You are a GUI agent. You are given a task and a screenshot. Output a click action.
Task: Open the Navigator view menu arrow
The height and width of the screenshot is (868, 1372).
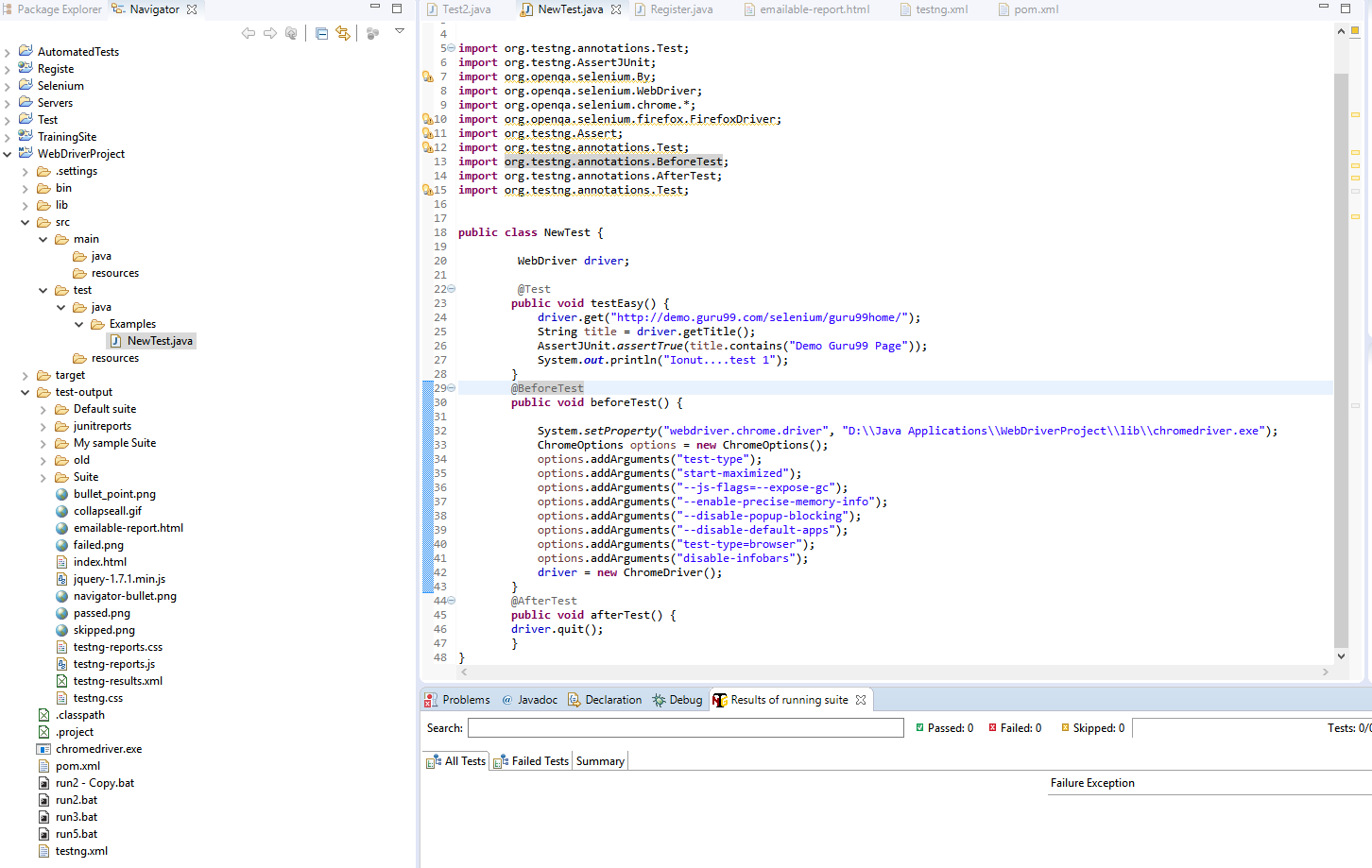(x=400, y=31)
